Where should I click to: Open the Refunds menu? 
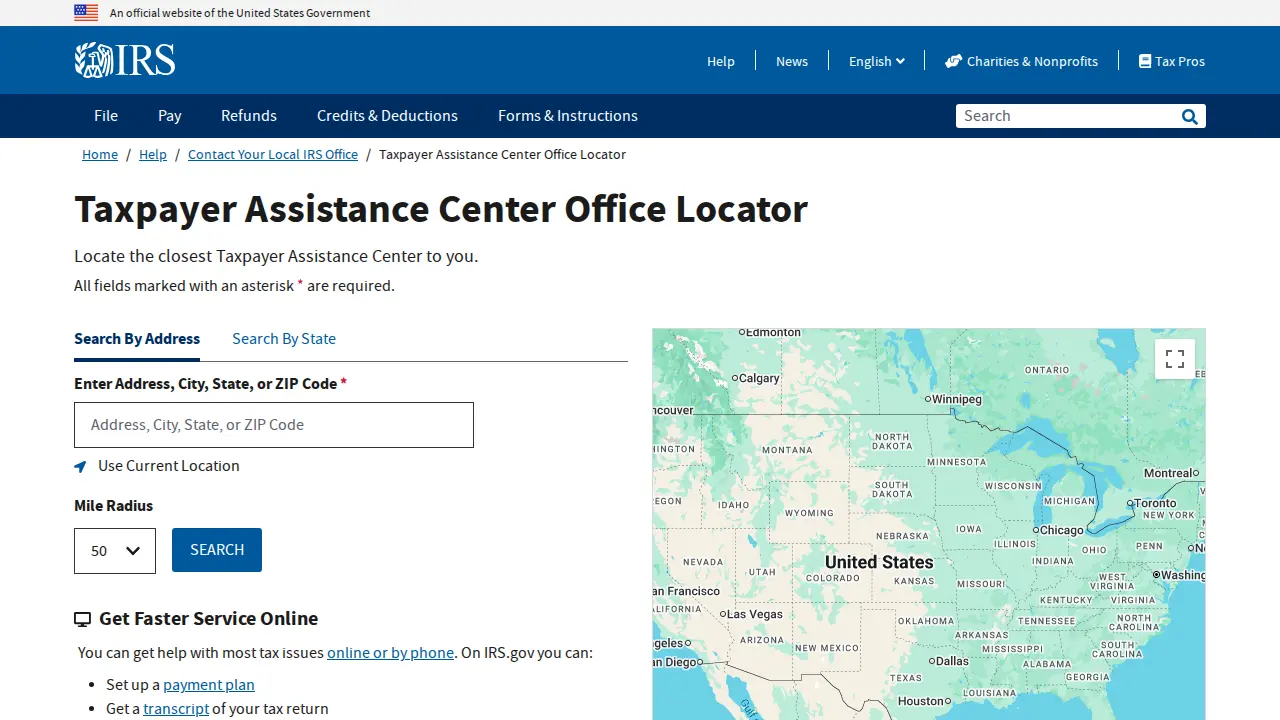(249, 116)
